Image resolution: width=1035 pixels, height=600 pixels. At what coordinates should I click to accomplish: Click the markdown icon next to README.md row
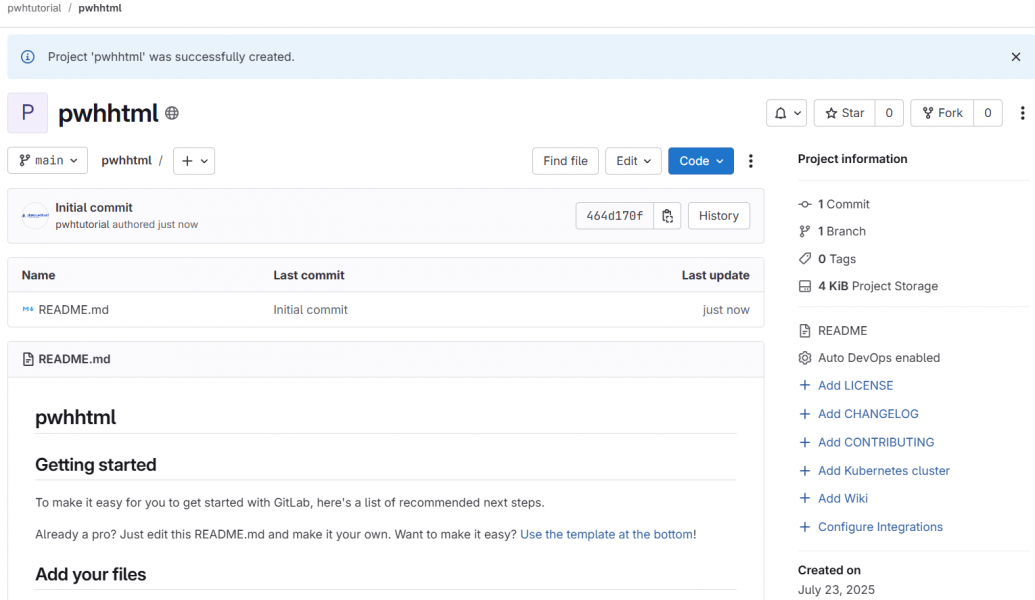click(x=28, y=309)
